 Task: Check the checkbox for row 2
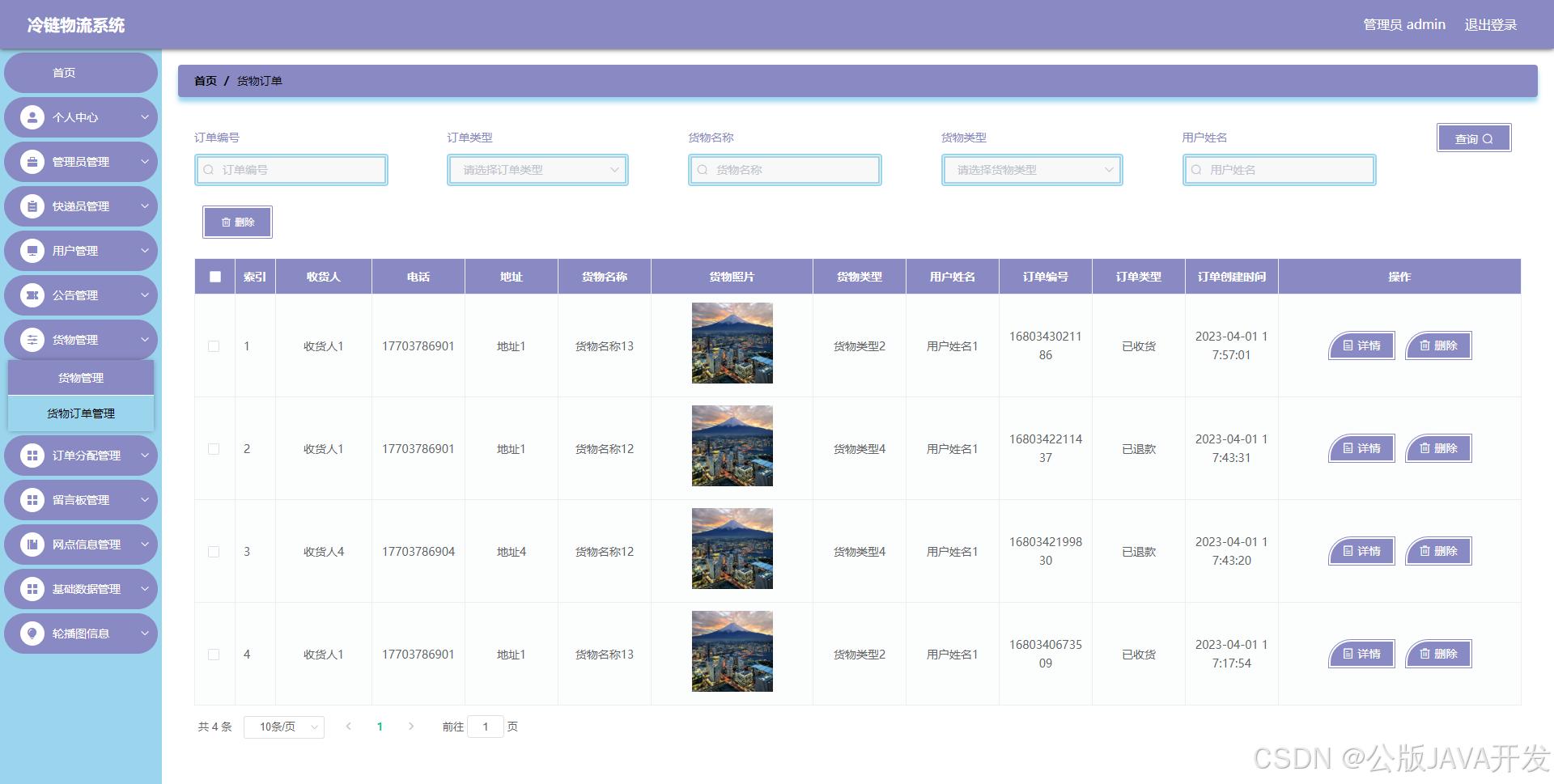(214, 449)
